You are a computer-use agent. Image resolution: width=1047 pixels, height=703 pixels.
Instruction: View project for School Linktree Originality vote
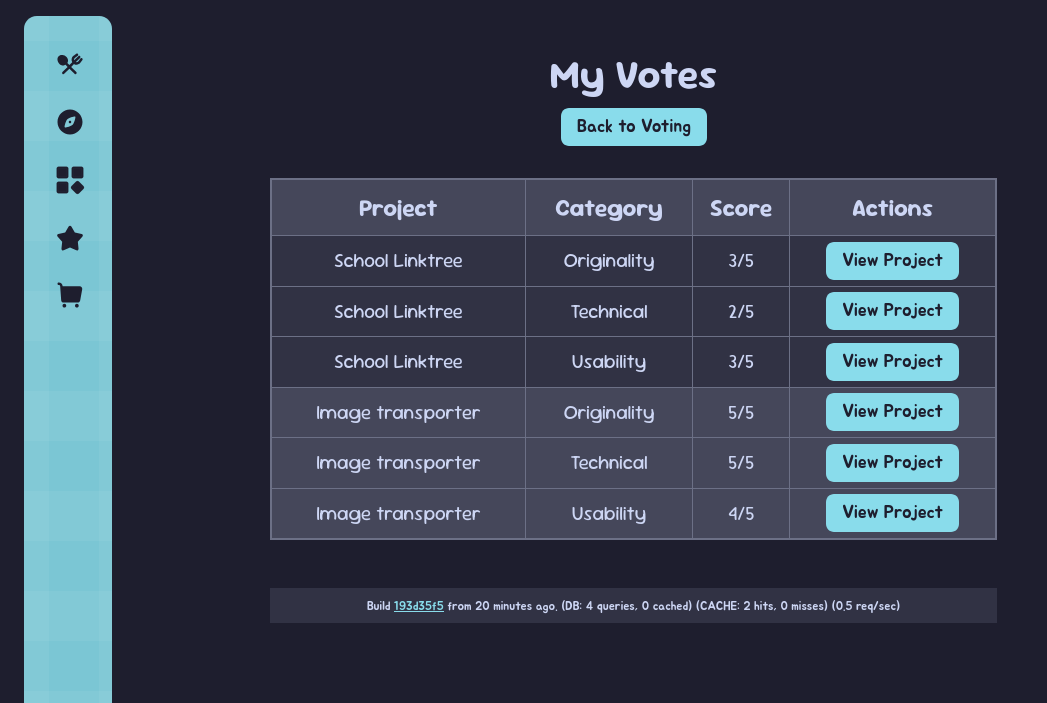pos(891,261)
